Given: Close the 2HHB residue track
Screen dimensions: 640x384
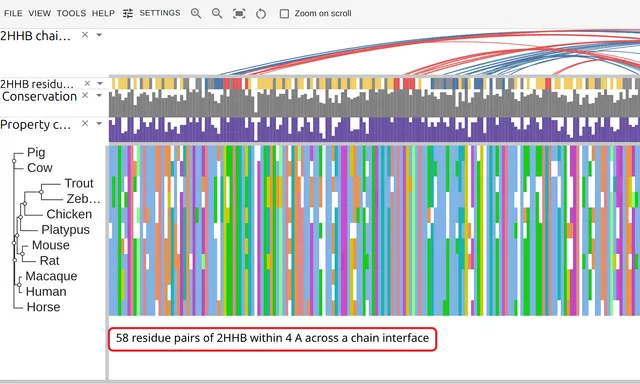Looking at the screenshot, I should [x=87, y=83].
